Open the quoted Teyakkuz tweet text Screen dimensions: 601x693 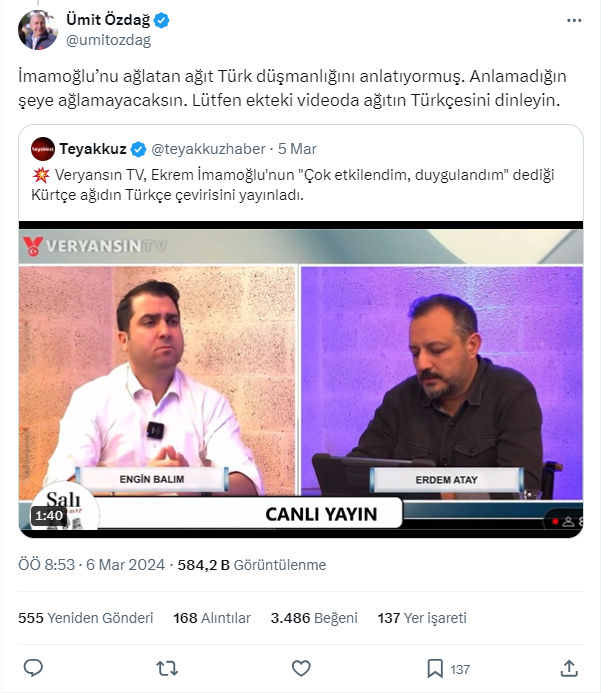point(293,185)
